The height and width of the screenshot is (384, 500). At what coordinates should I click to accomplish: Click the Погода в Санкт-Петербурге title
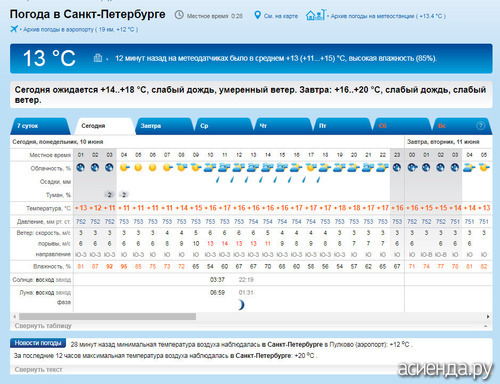click(87, 14)
